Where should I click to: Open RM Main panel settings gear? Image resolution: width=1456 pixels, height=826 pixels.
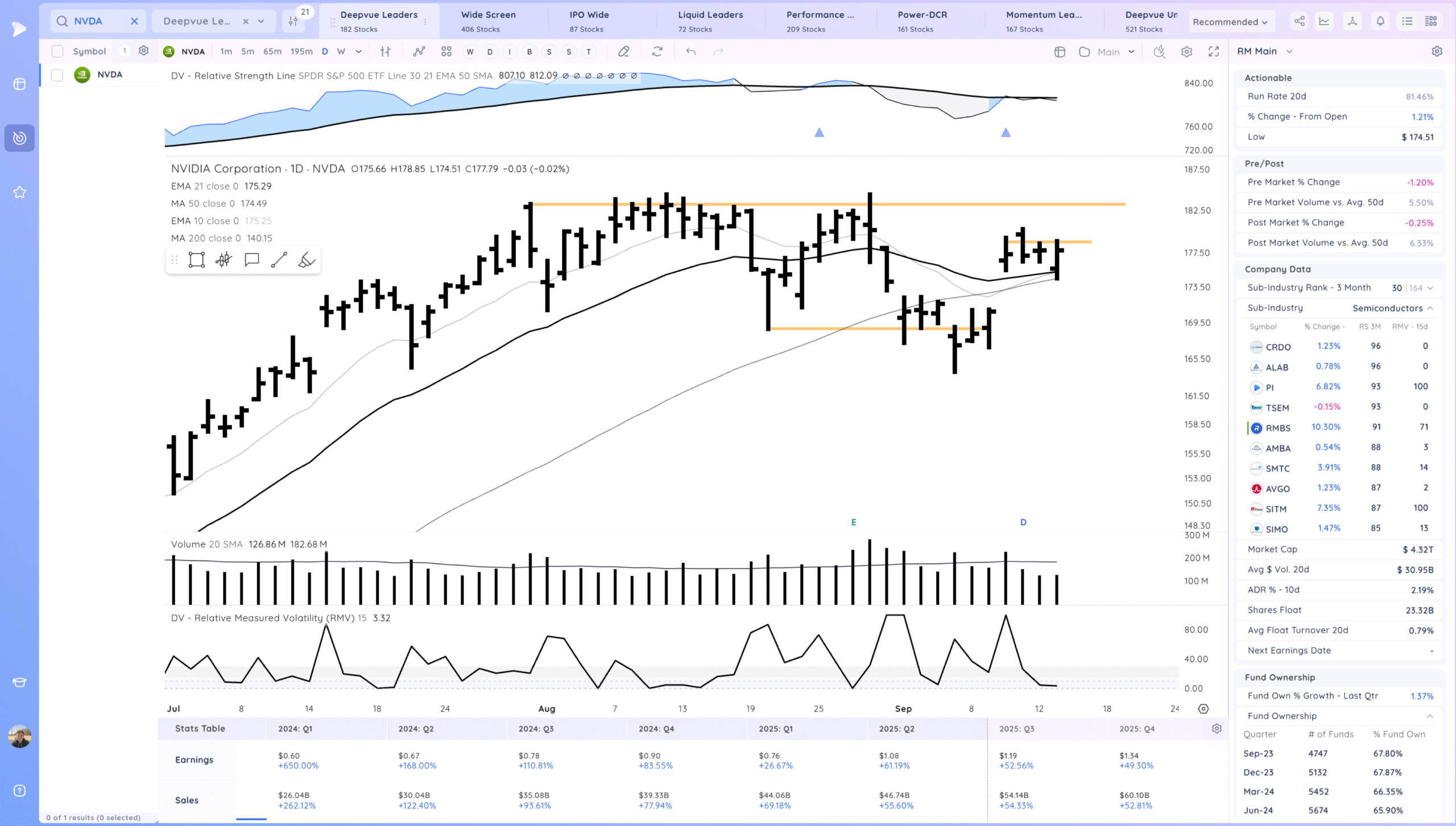point(1437,51)
